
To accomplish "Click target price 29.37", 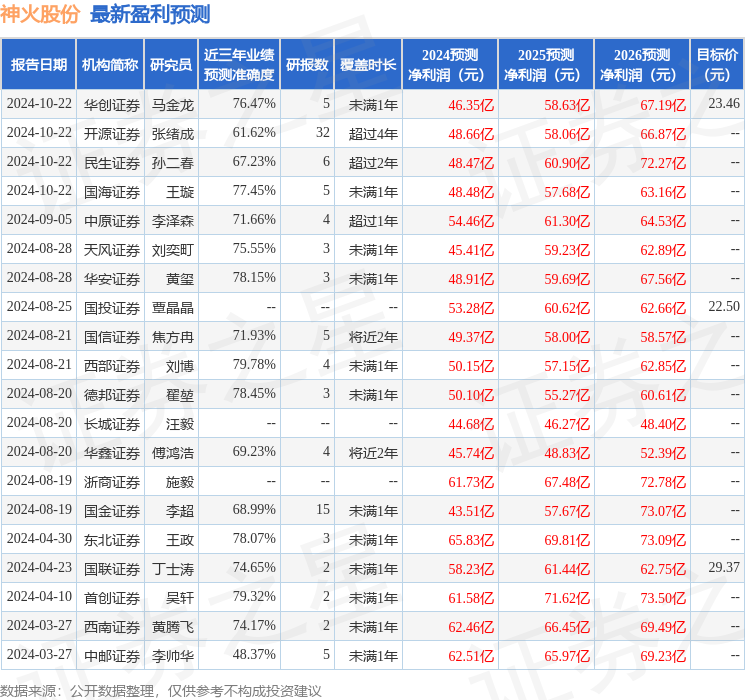I will [724, 566].
